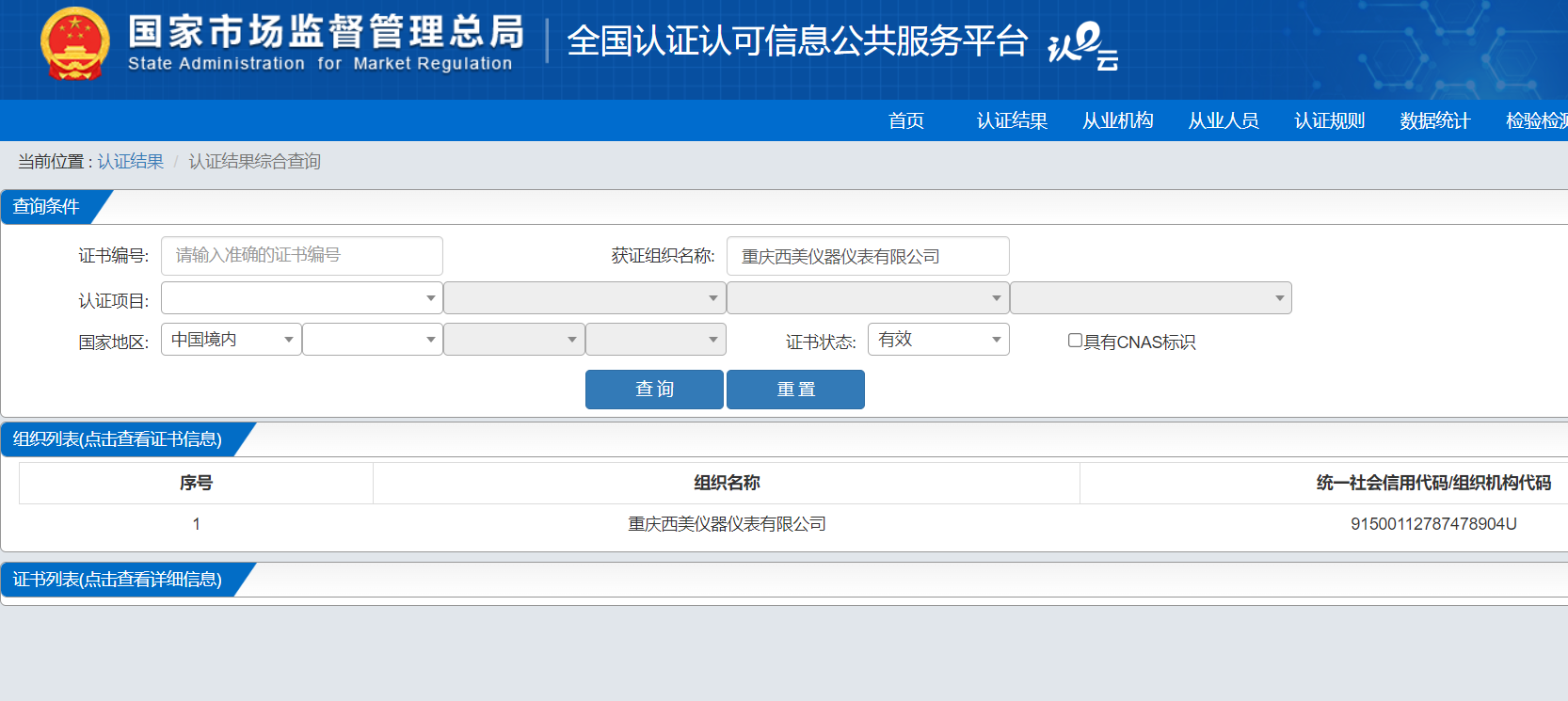The image size is (1568, 701).
Task: Click the 统一社会信用代码/组织机构代码 column header
Action: pyautogui.click(x=1433, y=483)
